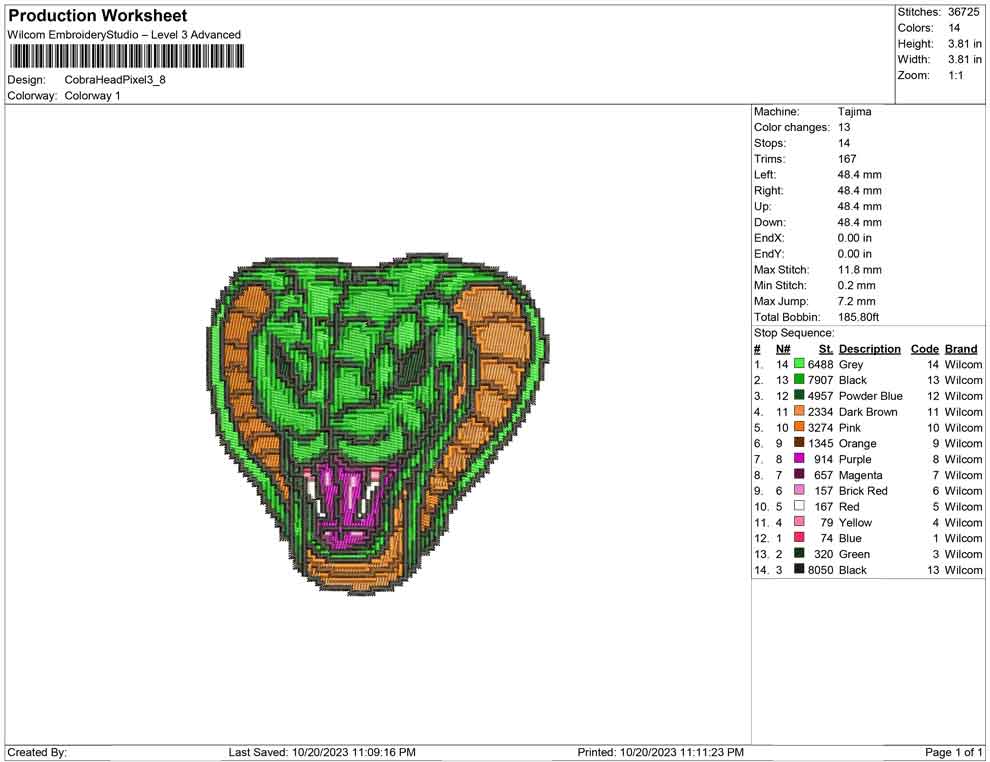Click 'Dark Brown' description text
990x762 pixels.
(x=868, y=412)
